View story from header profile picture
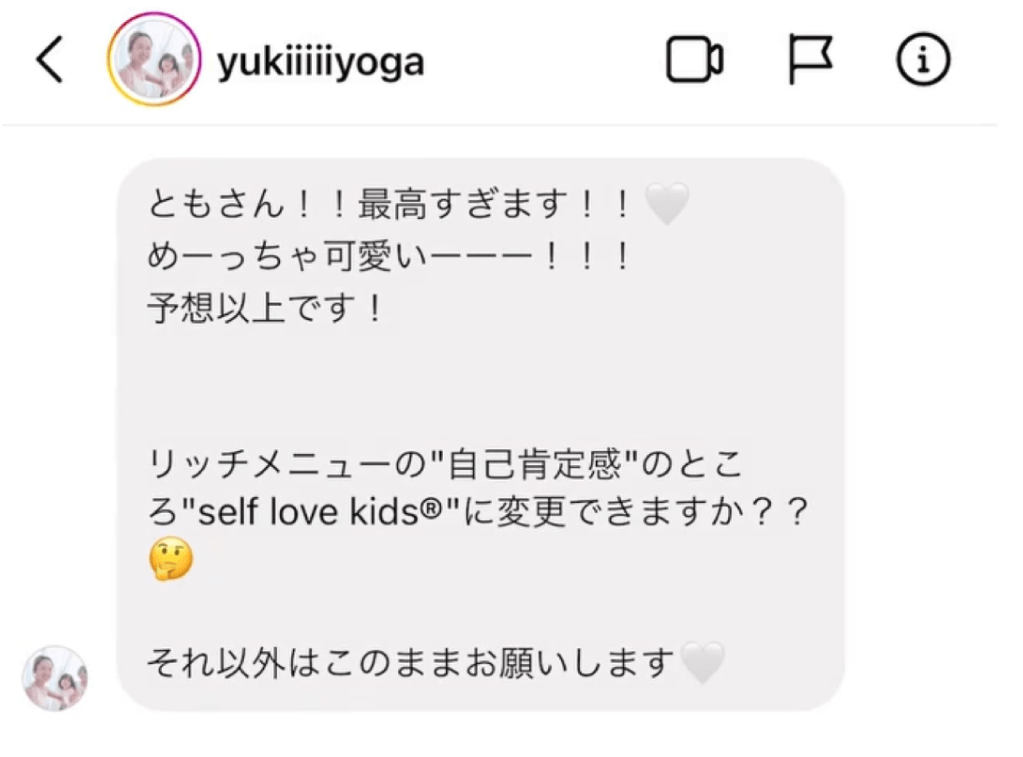 coord(155,59)
